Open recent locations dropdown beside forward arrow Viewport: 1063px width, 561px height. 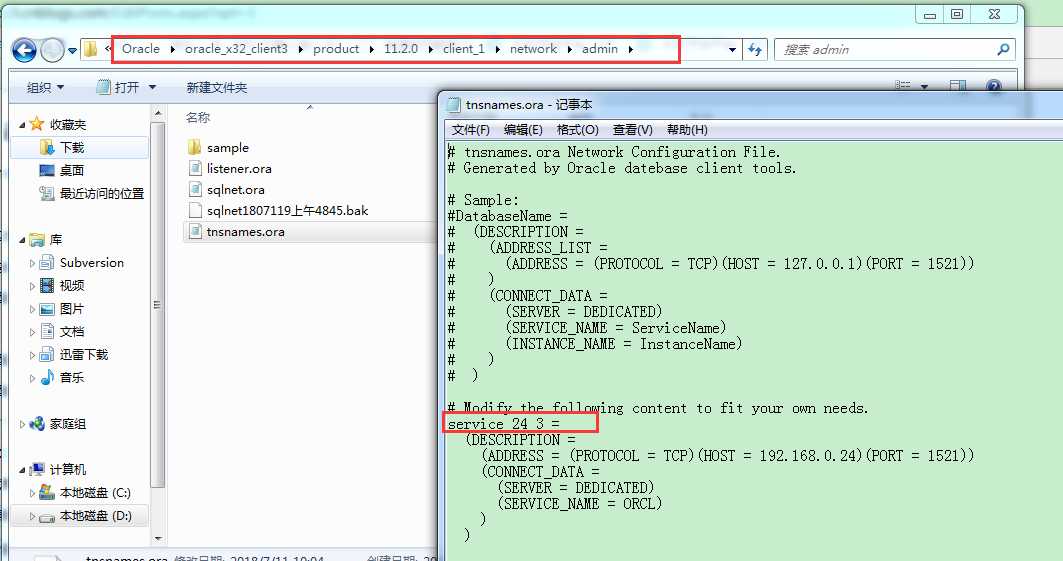[72, 50]
